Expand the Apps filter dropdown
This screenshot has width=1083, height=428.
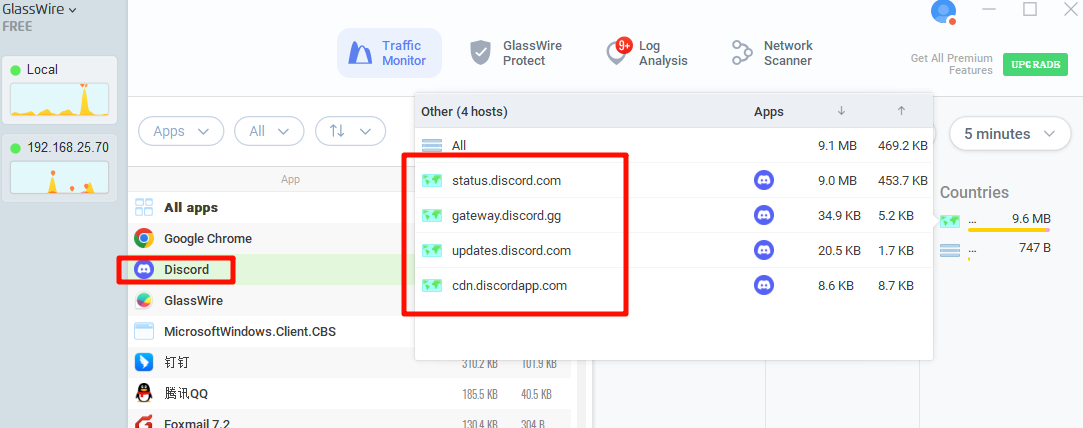(181, 131)
